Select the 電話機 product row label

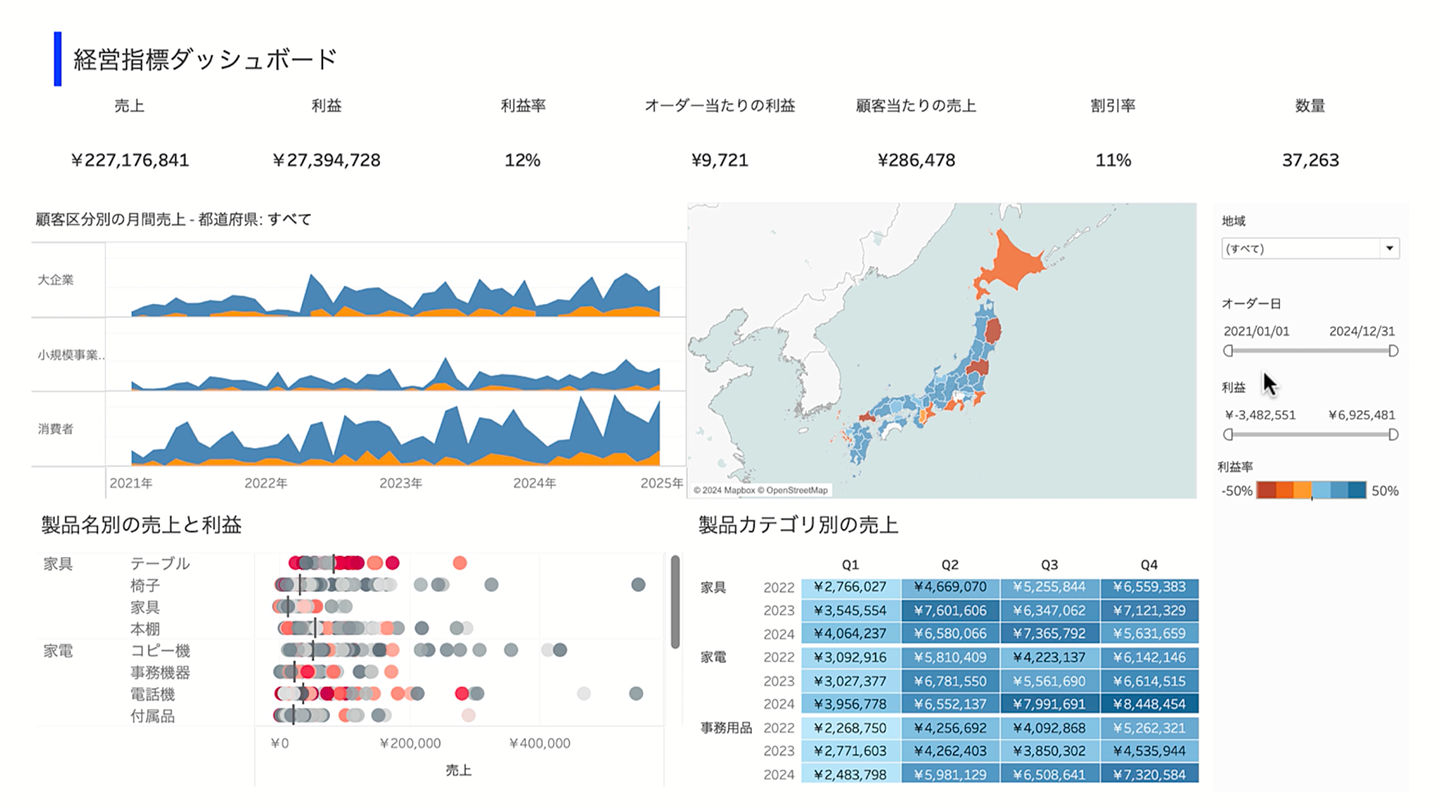point(153,694)
